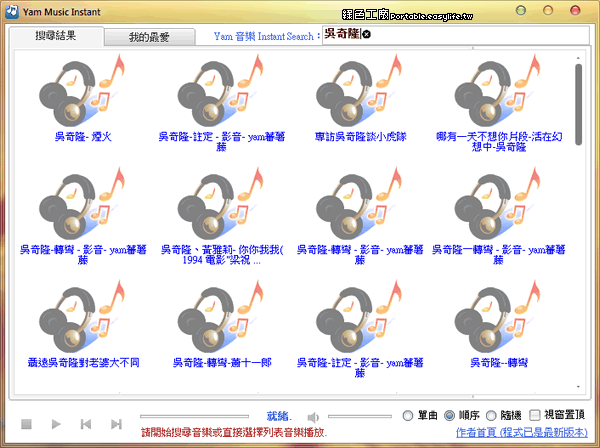Select the 隨機 shuffle radio button

click(x=491, y=415)
